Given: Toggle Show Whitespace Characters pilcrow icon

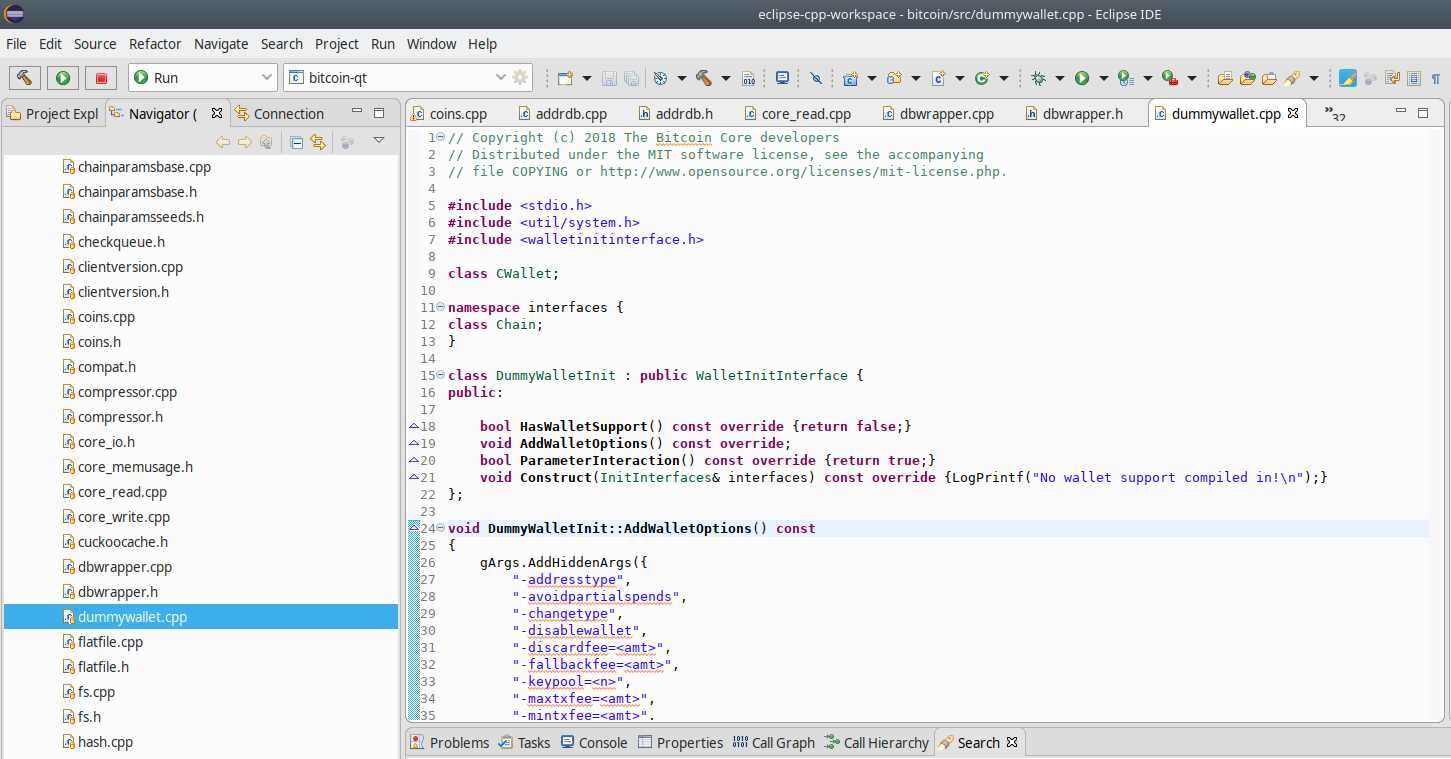Looking at the screenshot, I should click(x=1436, y=78).
